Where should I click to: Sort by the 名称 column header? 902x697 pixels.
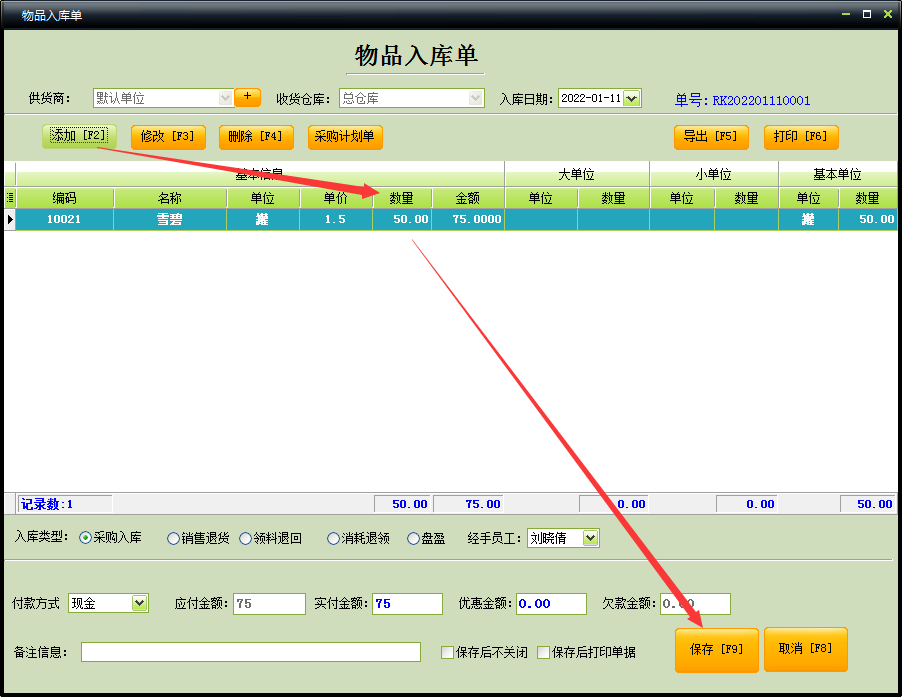point(170,198)
